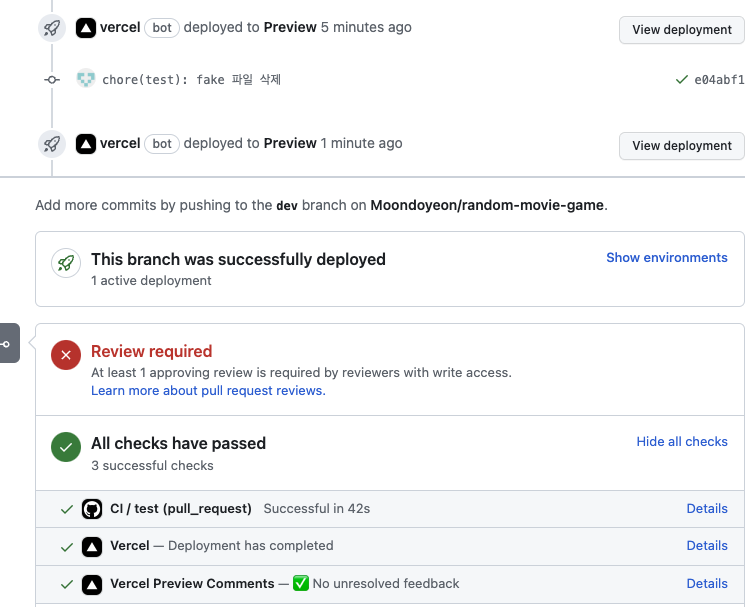Click the Vercel logo in Deployment has completed row
This screenshot has width=753, height=607.
point(92,546)
